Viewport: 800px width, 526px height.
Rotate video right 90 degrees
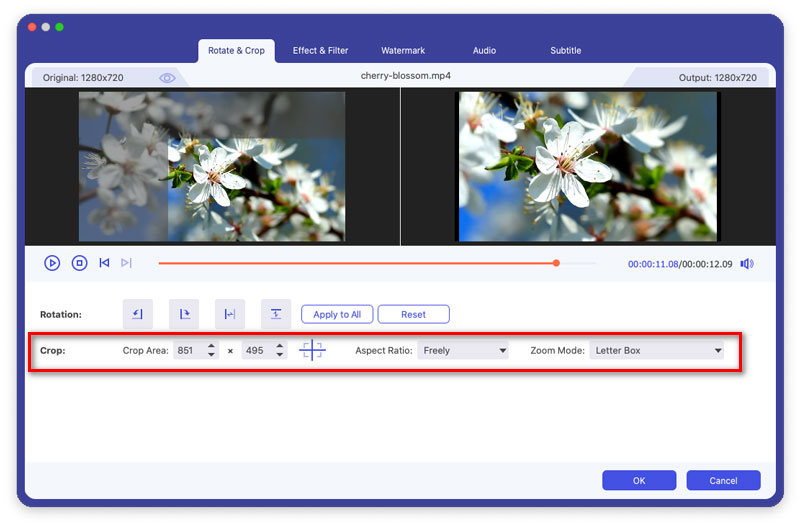pos(184,314)
